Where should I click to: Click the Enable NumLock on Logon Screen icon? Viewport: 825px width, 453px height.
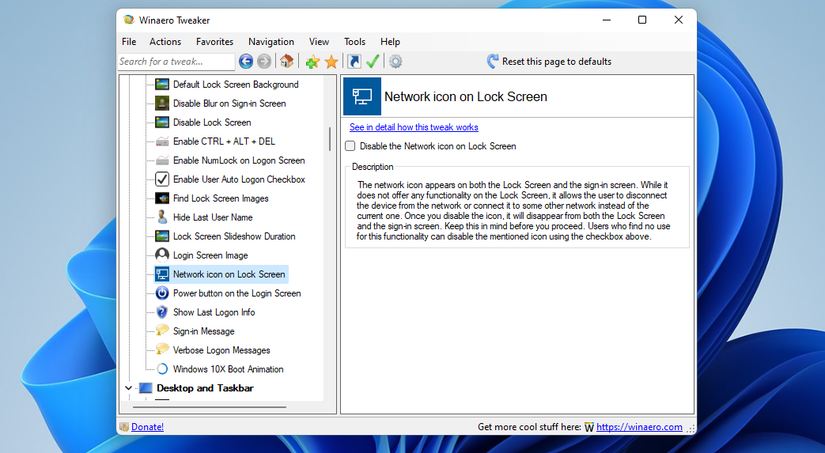tap(162, 160)
